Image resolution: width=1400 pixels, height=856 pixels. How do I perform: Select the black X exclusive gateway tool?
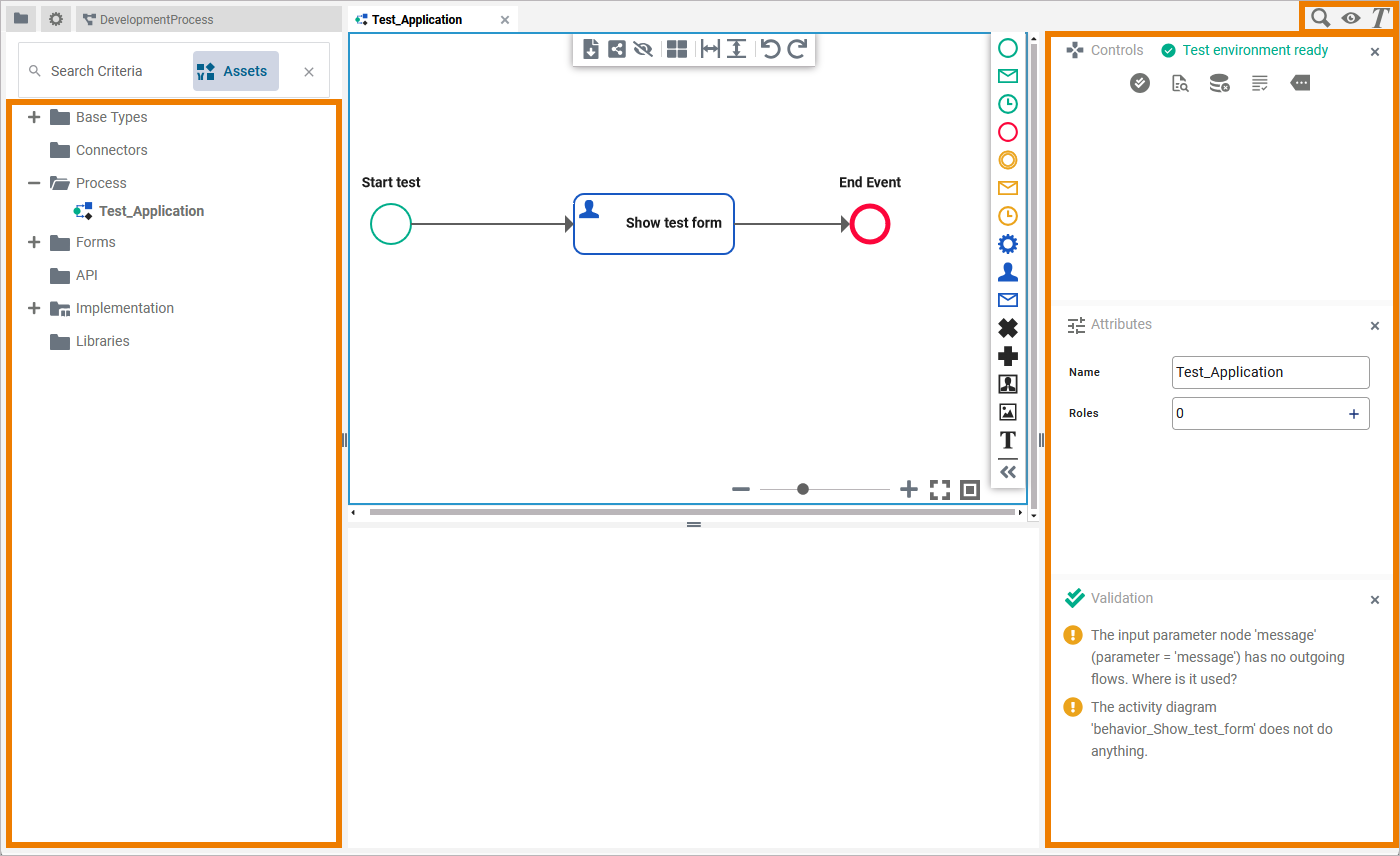point(1008,328)
